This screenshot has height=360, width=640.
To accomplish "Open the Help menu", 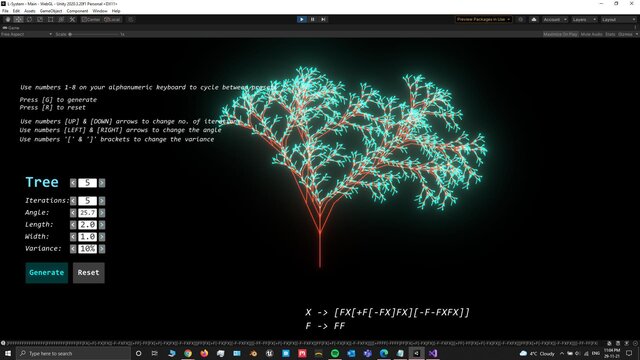I will point(116,11).
